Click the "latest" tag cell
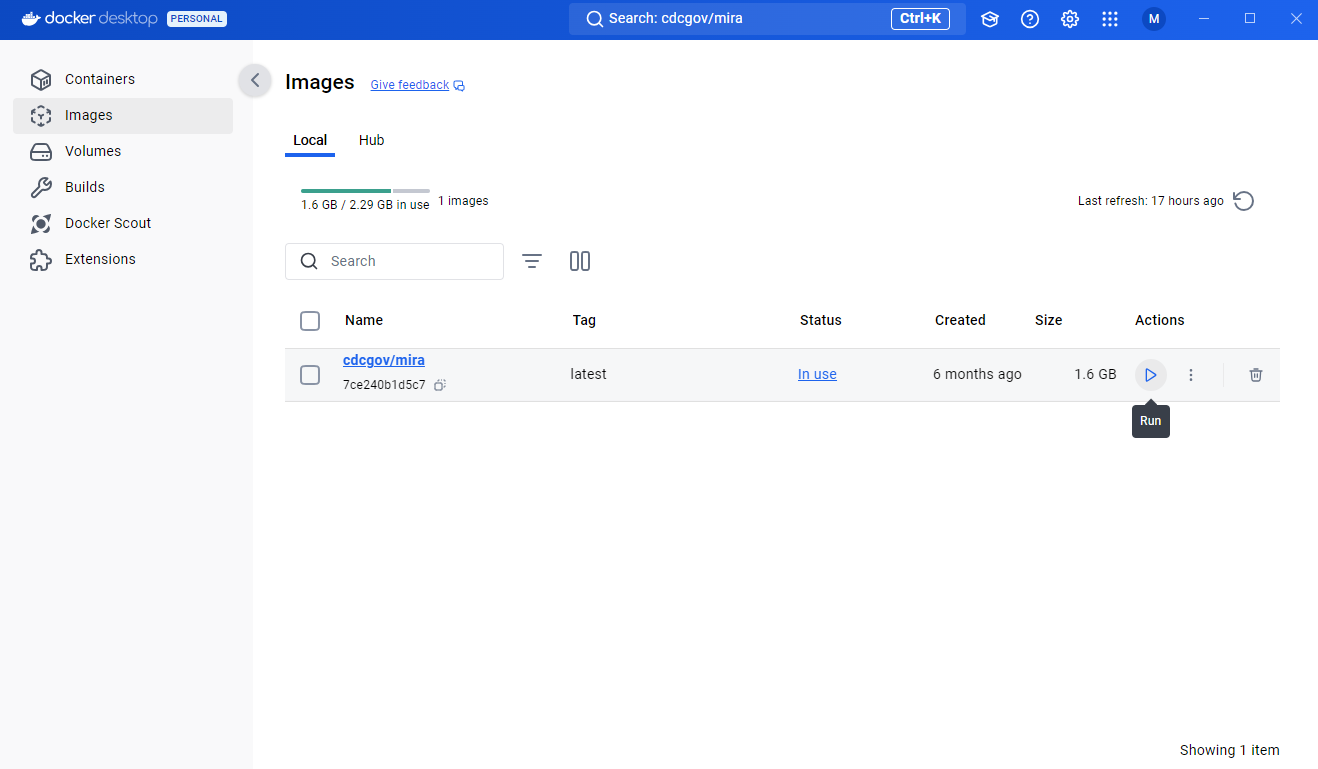 click(x=589, y=375)
